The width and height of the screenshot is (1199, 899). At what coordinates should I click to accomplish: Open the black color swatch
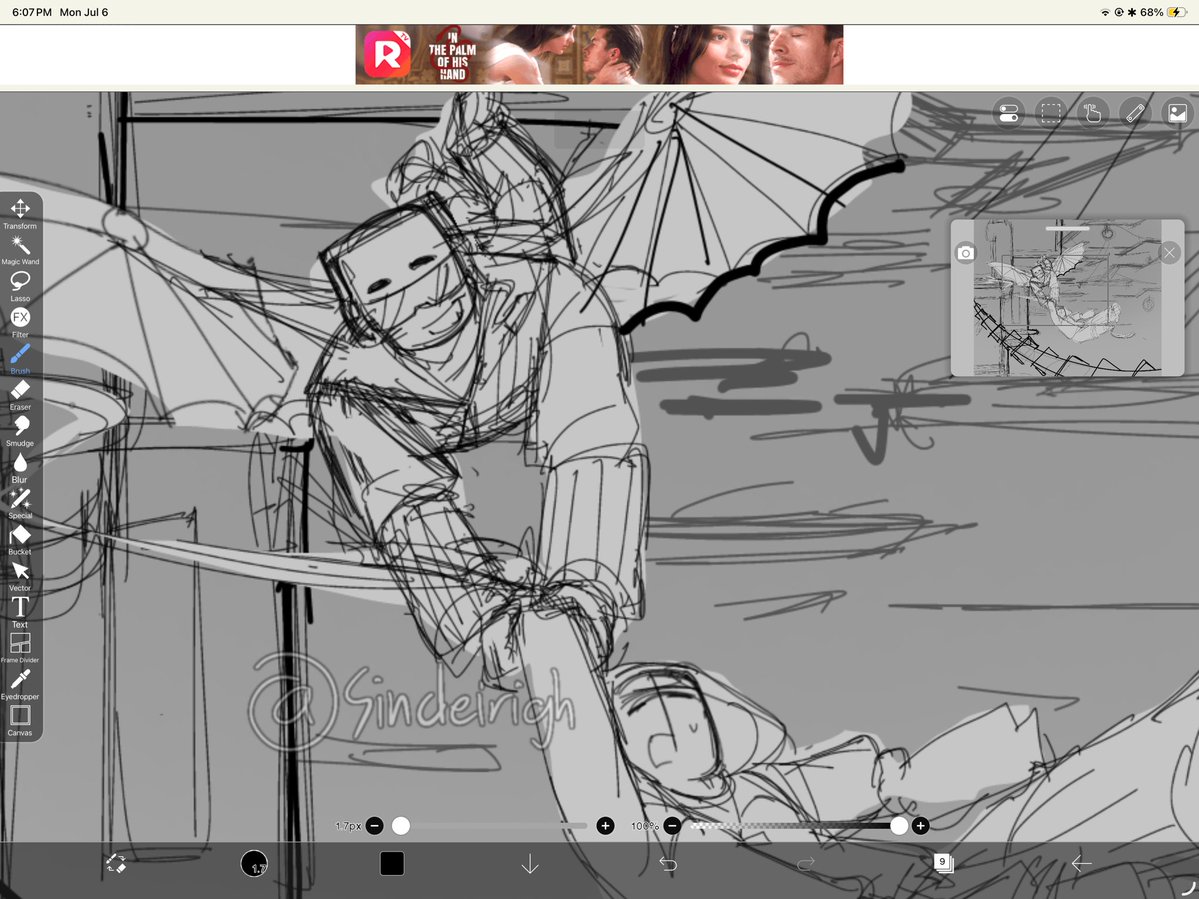pyautogui.click(x=392, y=864)
